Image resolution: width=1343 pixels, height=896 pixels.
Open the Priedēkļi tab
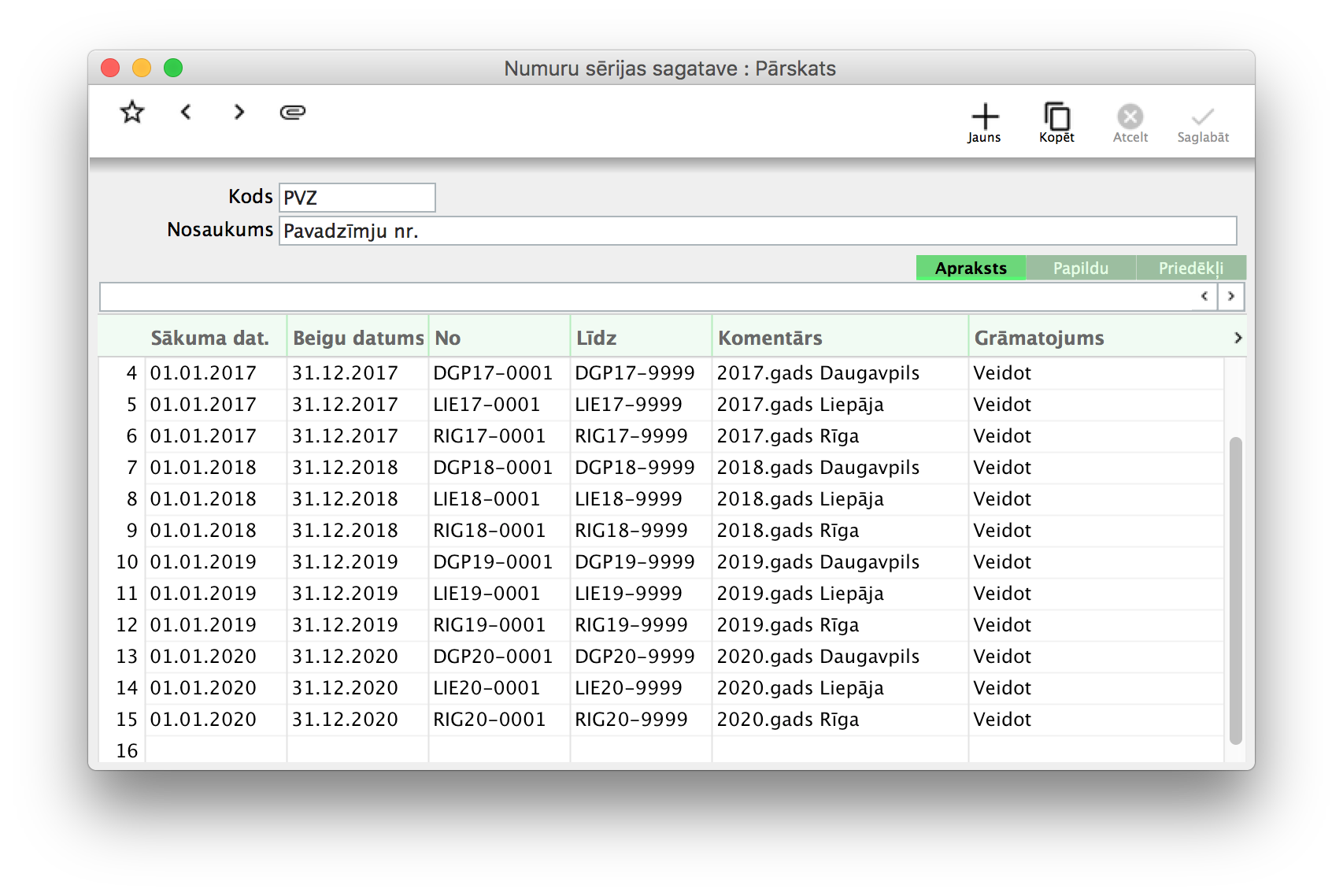click(1190, 268)
